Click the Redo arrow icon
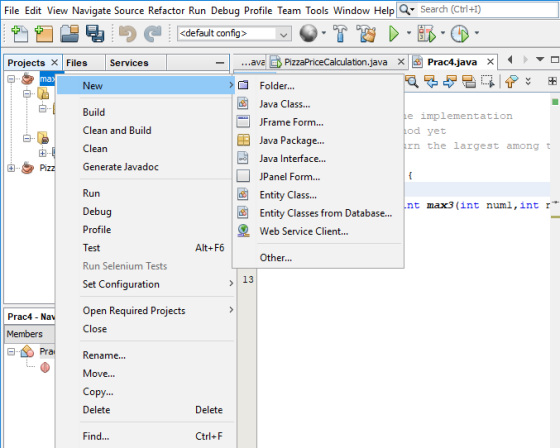The image size is (560, 448). [153, 34]
